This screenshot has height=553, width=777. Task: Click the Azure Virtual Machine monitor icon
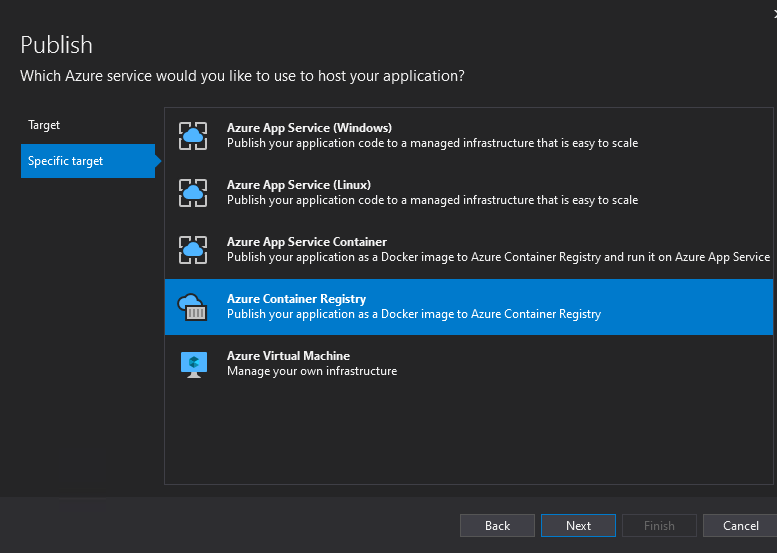[x=192, y=364]
